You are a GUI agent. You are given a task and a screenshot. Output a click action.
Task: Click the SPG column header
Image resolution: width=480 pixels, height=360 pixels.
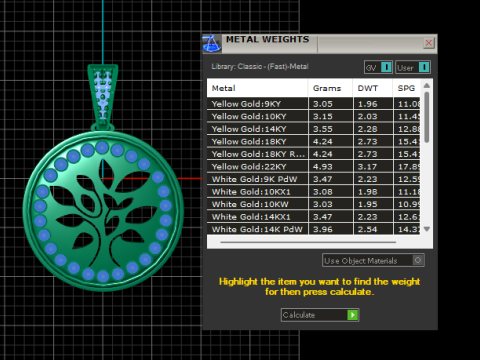(x=407, y=88)
